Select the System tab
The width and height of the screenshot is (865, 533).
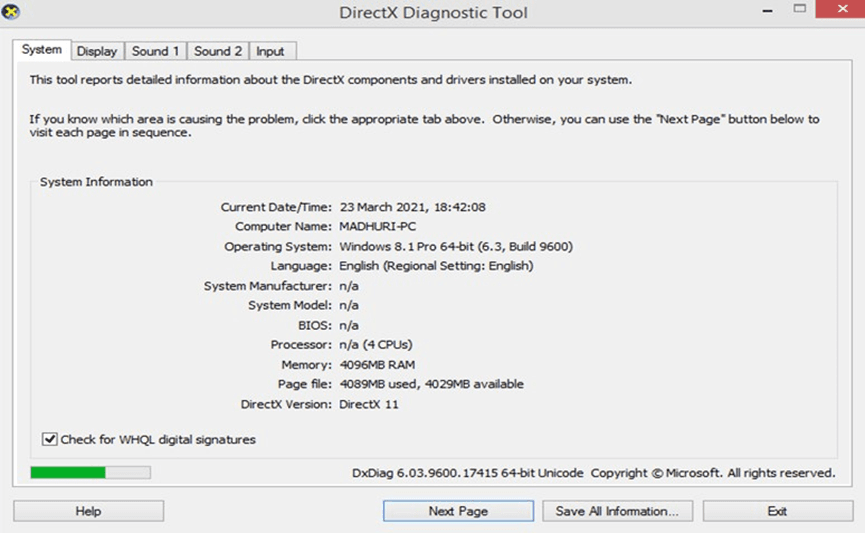[42, 50]
